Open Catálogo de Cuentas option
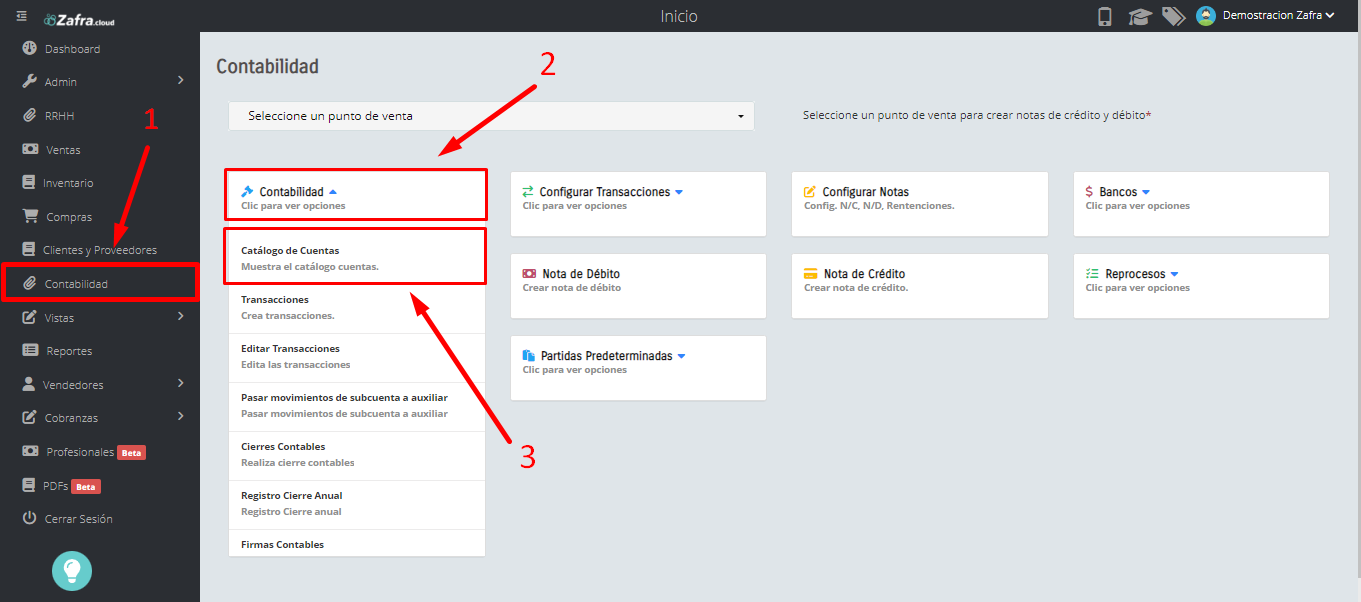This screenshot has height=602, width=1361. [357, 258]
